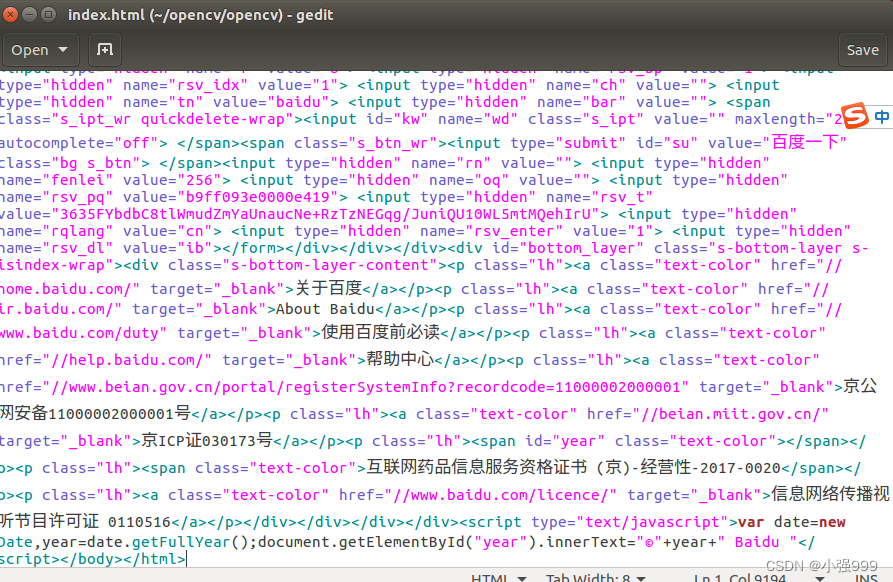Click the text 互联网药品信息服务资格证书

(477, 467)
